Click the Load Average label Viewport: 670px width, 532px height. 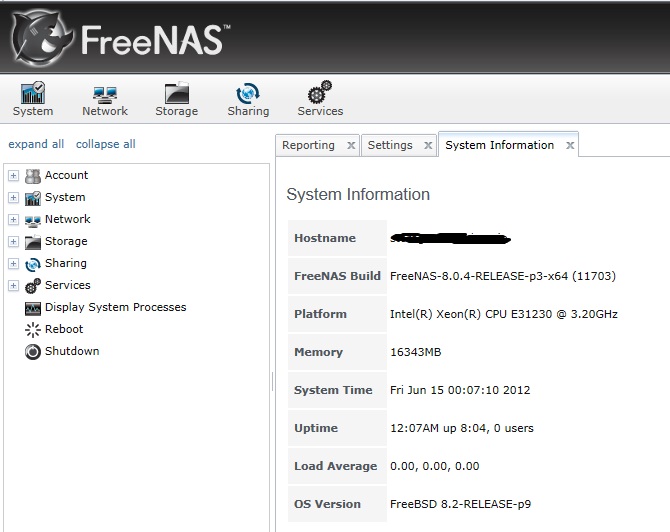tap(335, 466)
